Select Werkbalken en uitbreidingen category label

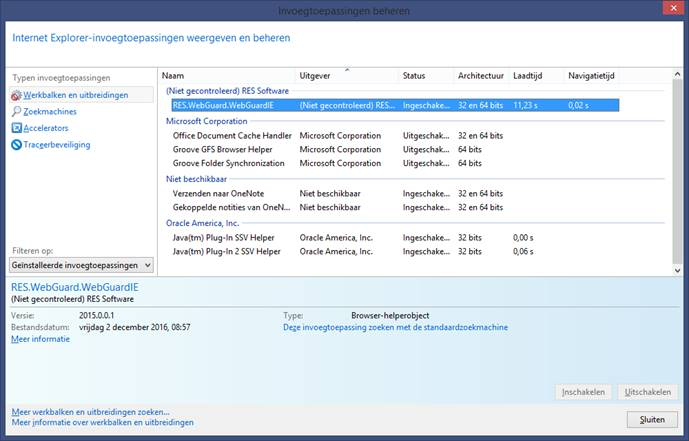(76, 95)
